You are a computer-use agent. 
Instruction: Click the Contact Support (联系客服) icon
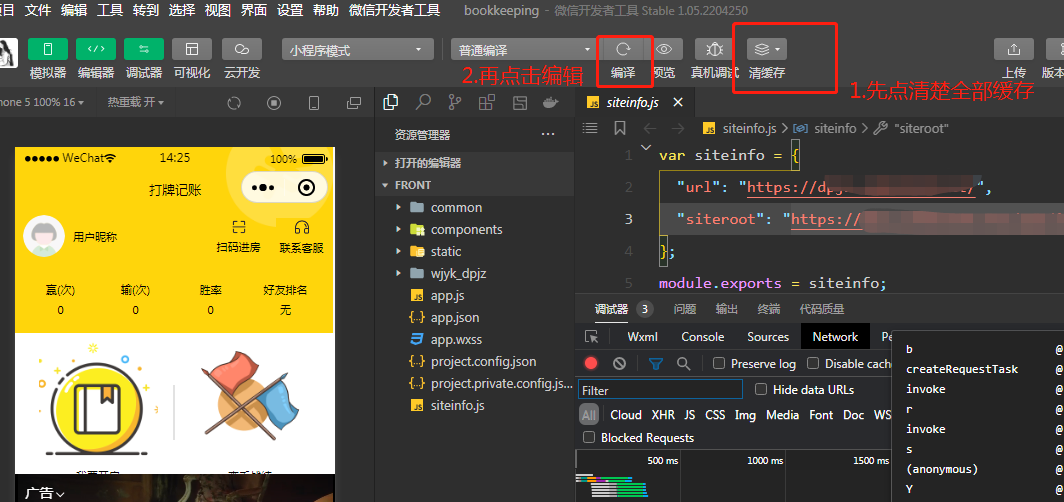tap(302, 228)
